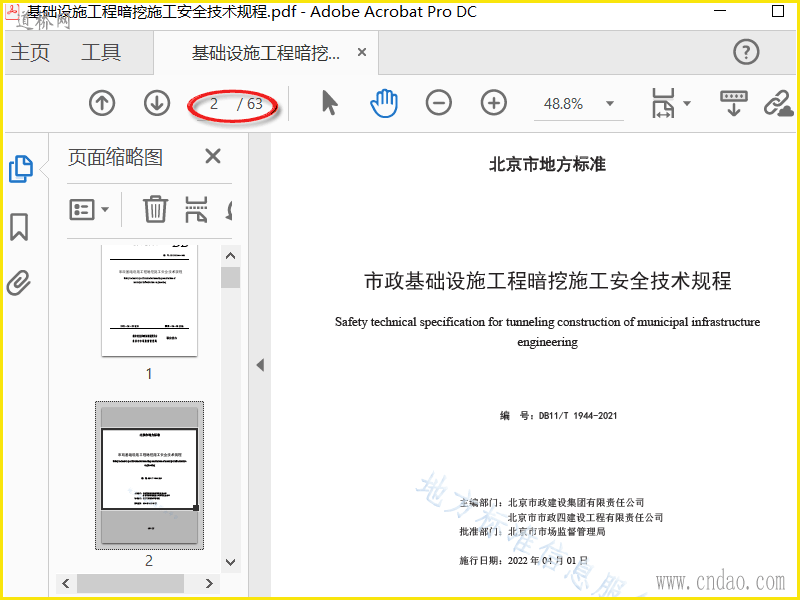The image size is (800, 600).
Task: Click the thumbnail horizontal scrollbar handle
Action: (130, 583)
